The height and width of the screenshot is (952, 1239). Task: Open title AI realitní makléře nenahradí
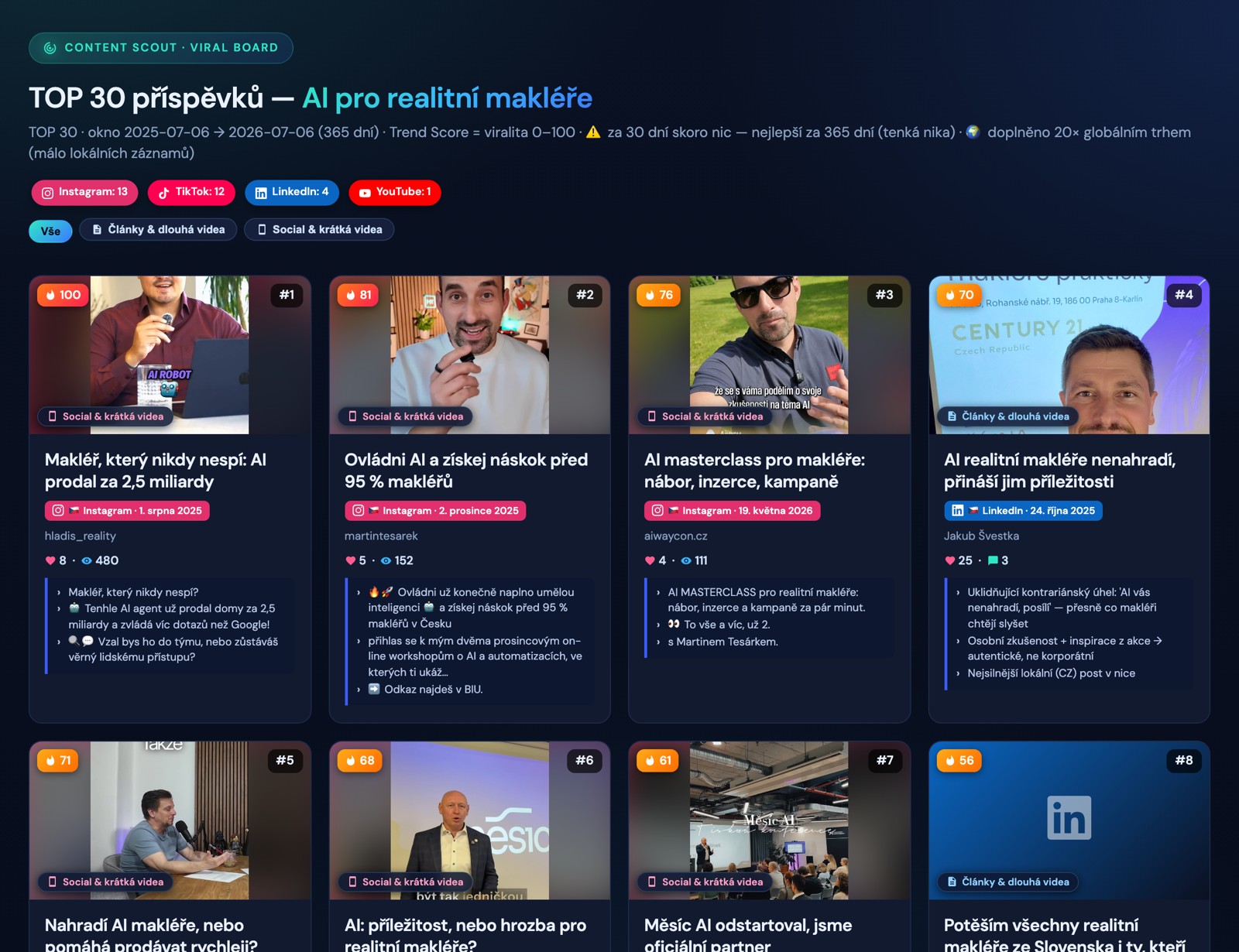1059,471
